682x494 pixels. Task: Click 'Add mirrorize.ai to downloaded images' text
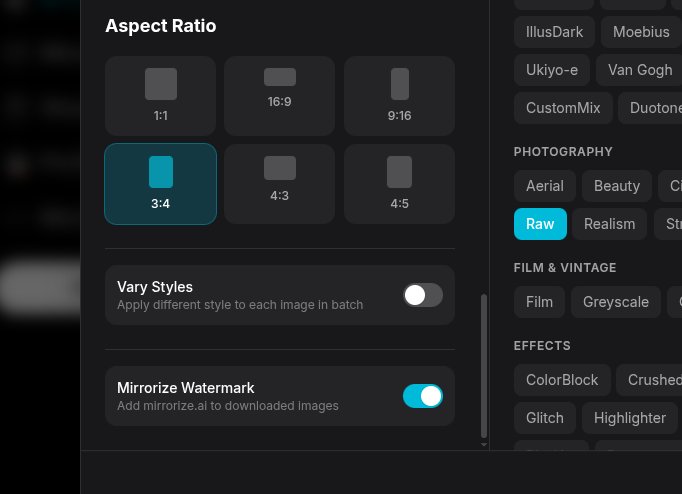point(227,406)
